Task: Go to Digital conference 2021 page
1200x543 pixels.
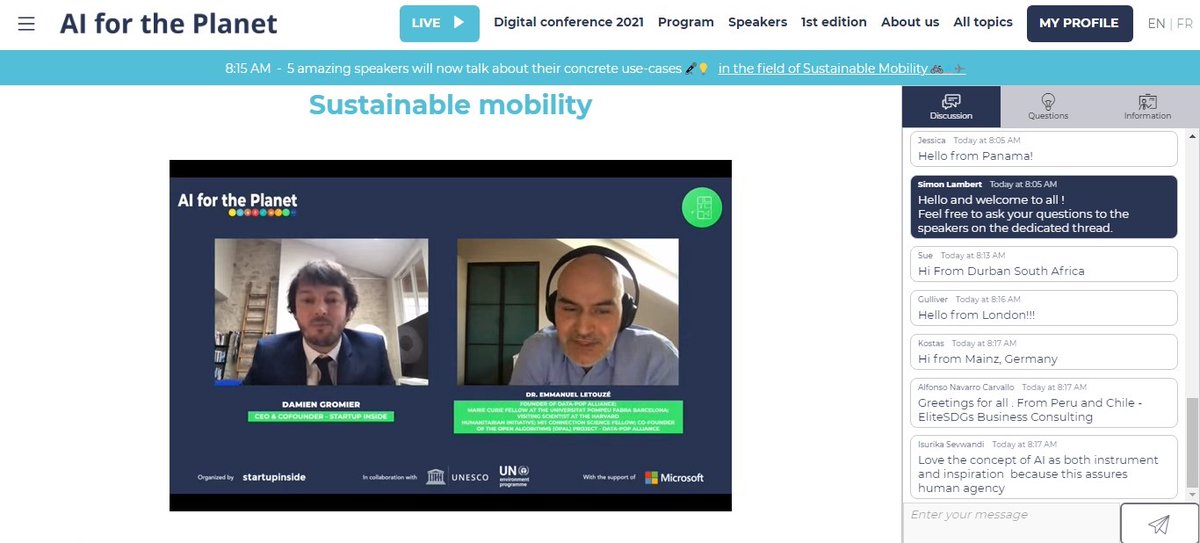Action: [x=569, y=22]
